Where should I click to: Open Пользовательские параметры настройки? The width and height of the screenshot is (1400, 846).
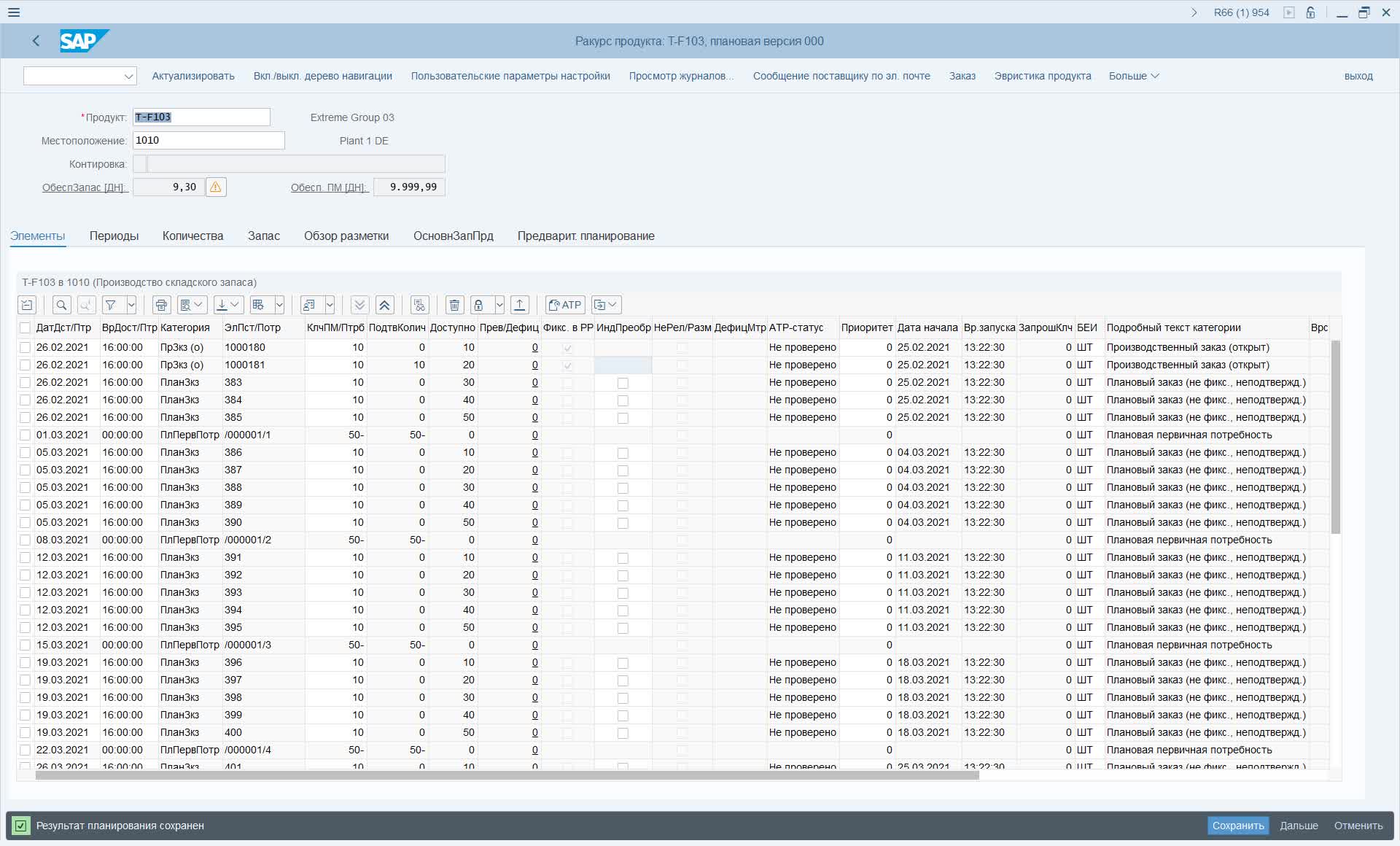[x=510, y=76]
